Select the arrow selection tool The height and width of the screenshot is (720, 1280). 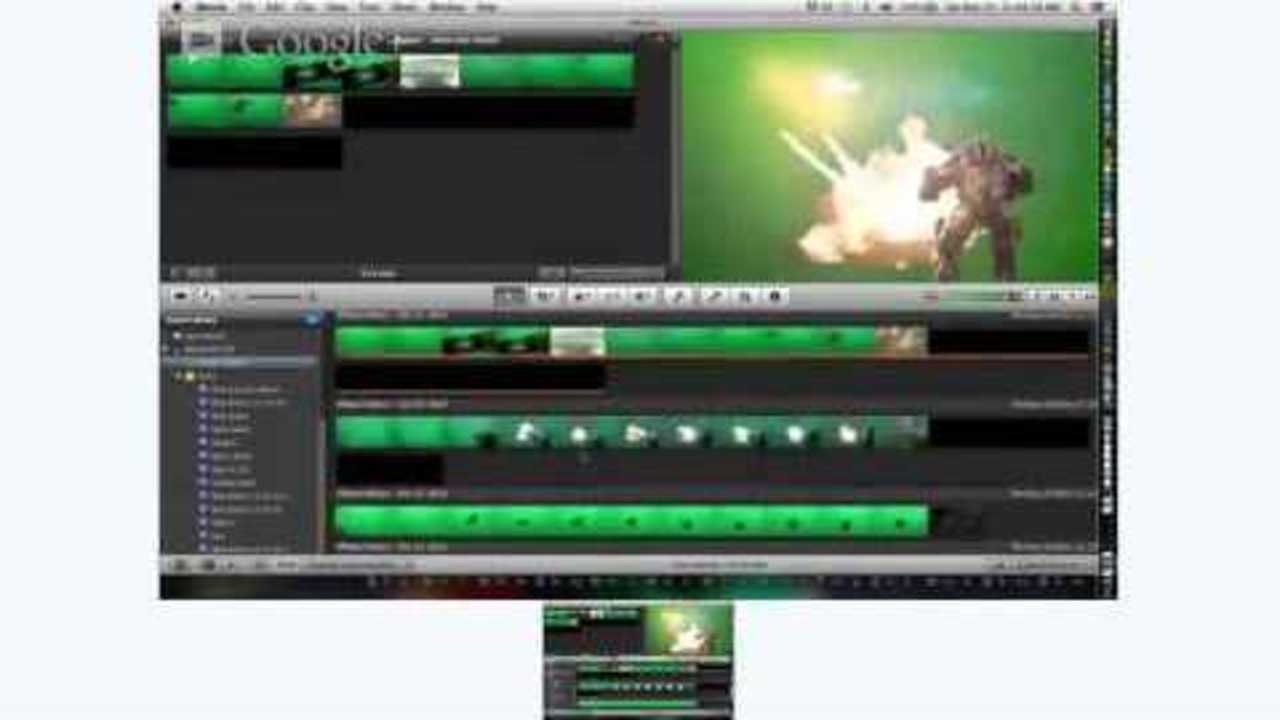click(509, 296)
